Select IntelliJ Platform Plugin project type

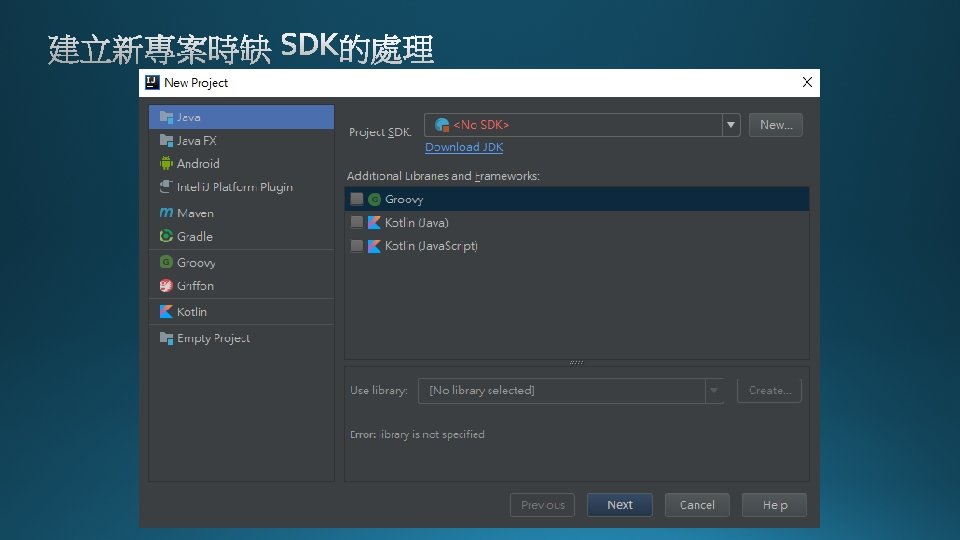point(241,187)
